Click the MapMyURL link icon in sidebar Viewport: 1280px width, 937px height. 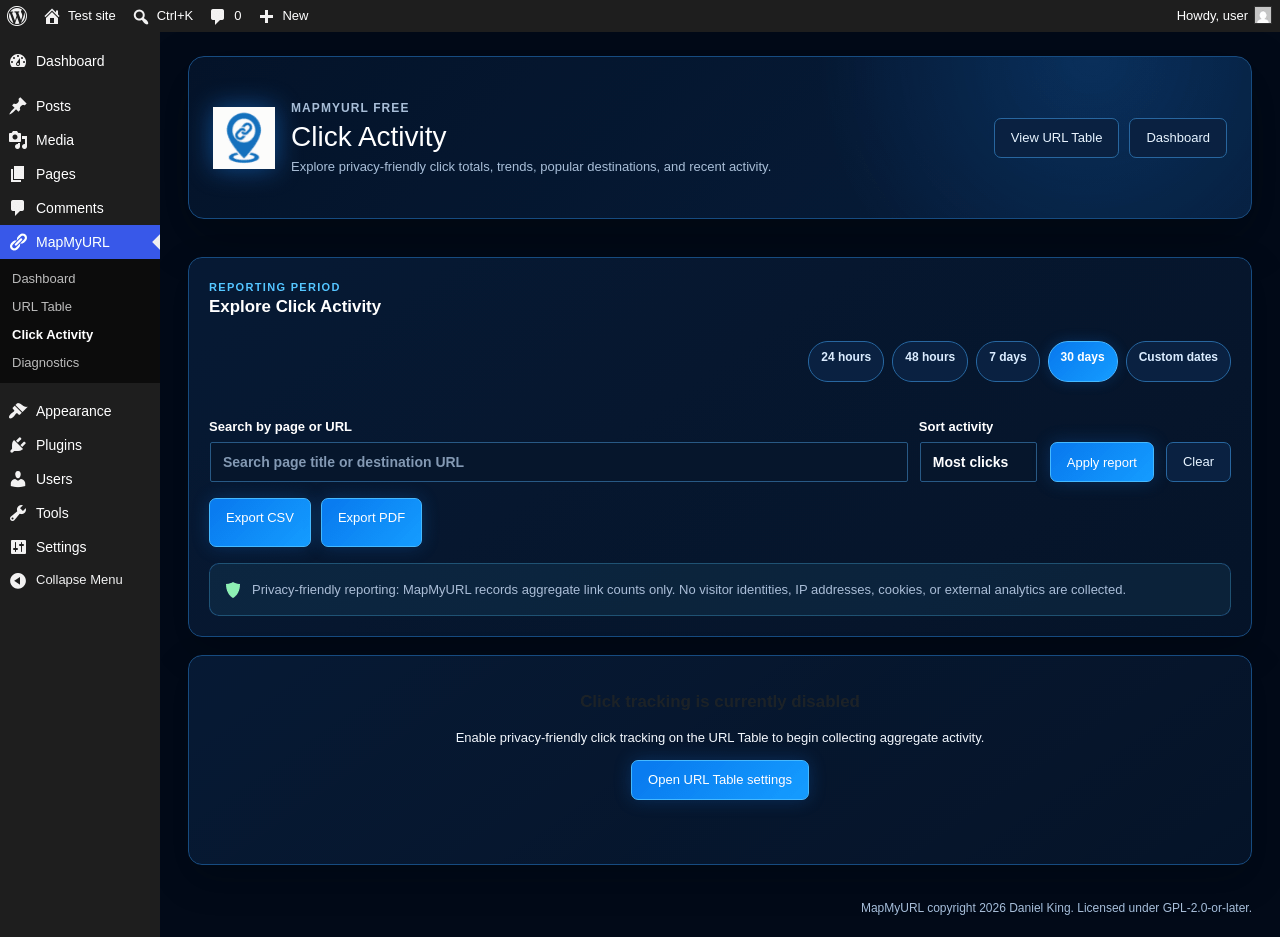click(18, 242)
